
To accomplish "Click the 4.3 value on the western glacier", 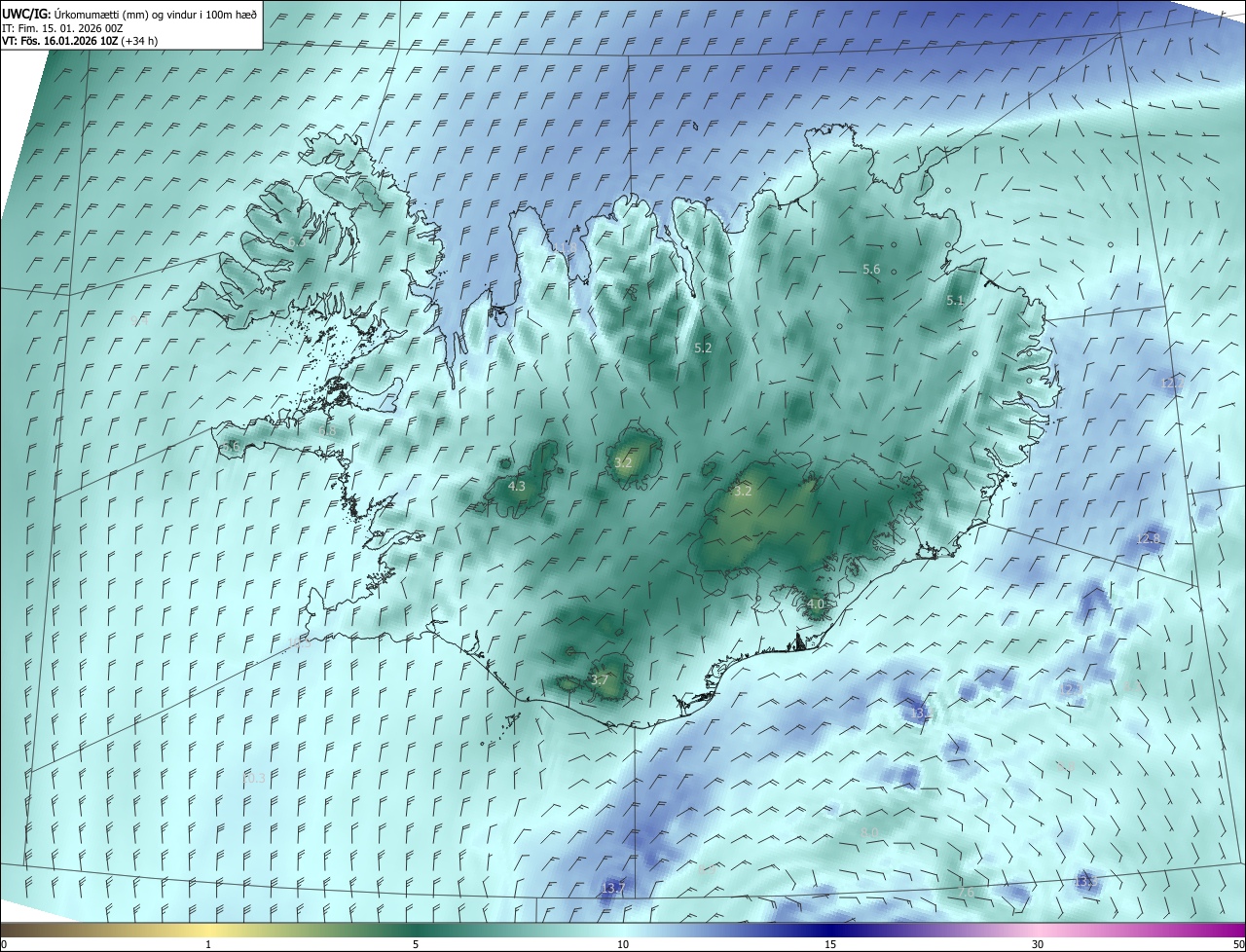I will pyautogui.click(x=517, y=486).
